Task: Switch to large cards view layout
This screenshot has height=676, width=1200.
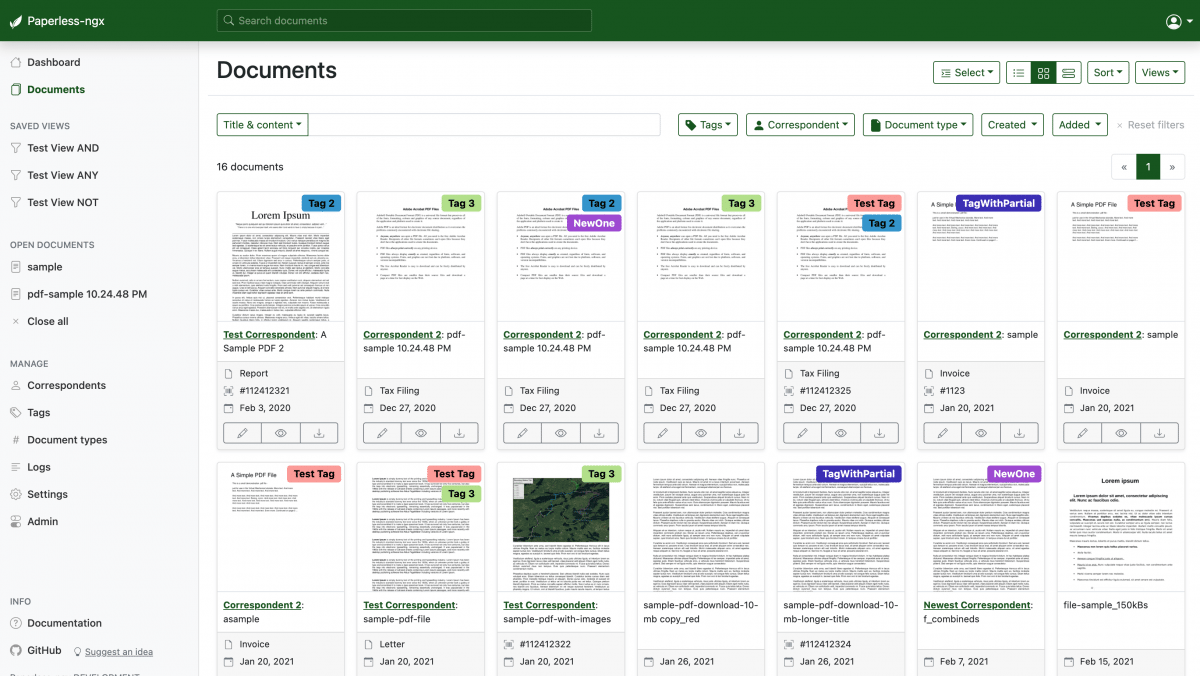Action: coord(1067,72)
